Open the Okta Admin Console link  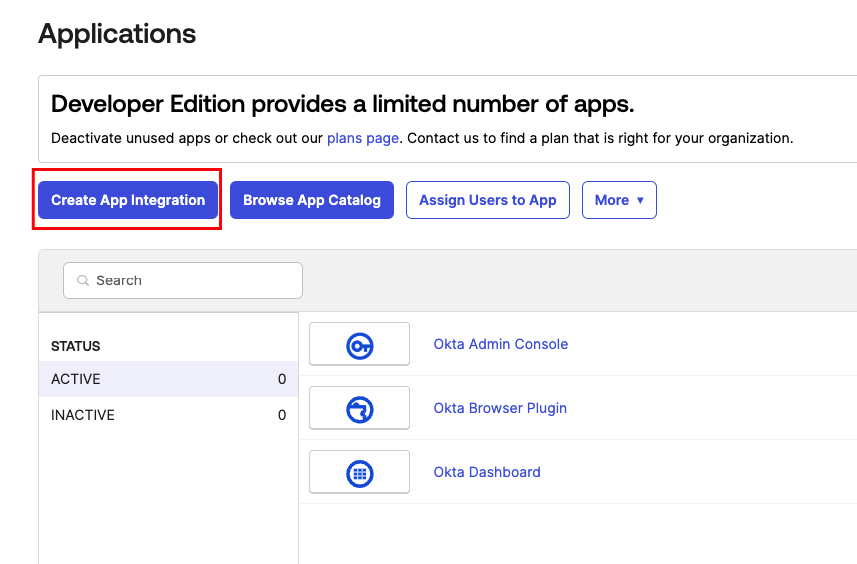501,344
